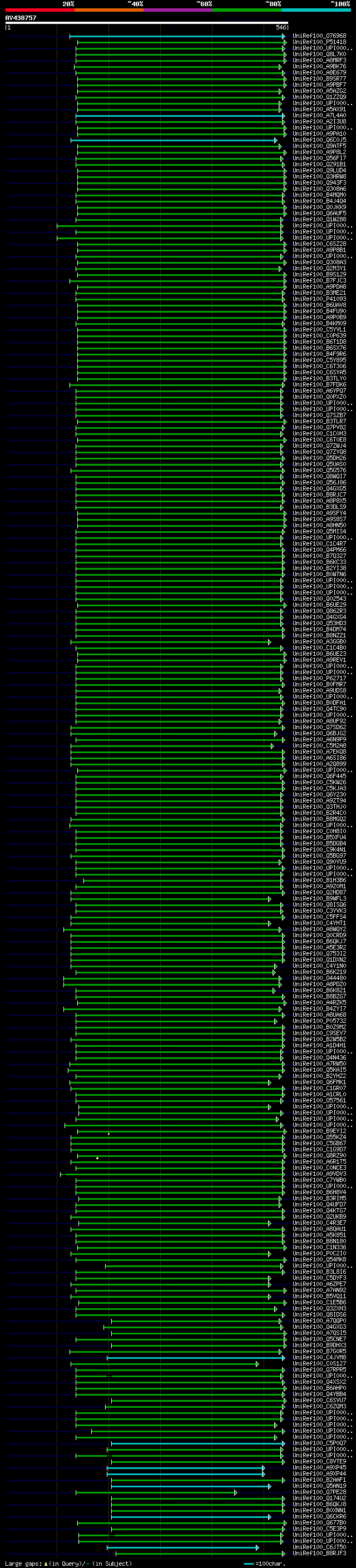Select hit UniRef100_P51418
The height and width of the screenshot is (1568, 356).
[x=319, y=42]
